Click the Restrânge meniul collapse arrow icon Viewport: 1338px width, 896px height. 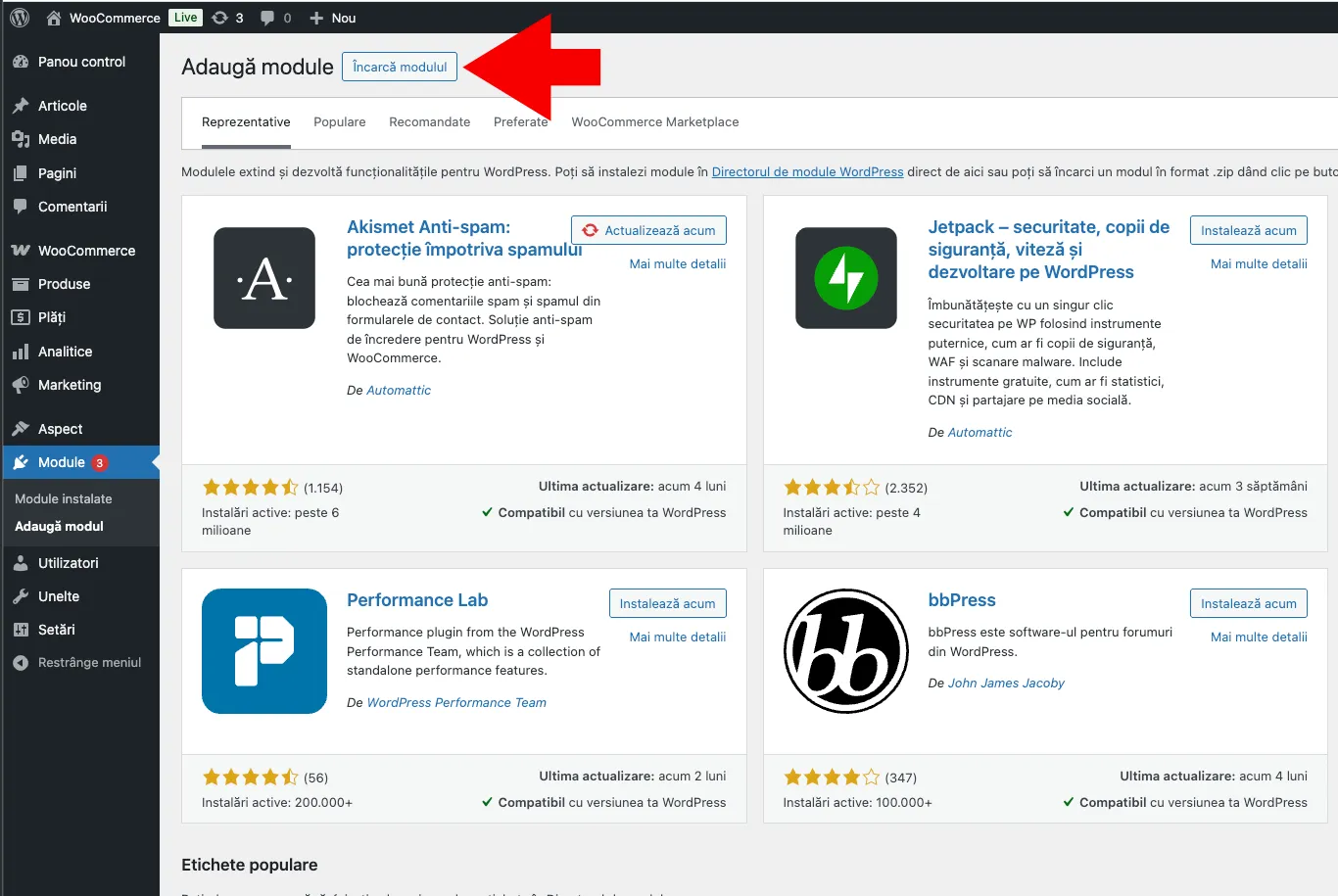(x=21, y=663)
